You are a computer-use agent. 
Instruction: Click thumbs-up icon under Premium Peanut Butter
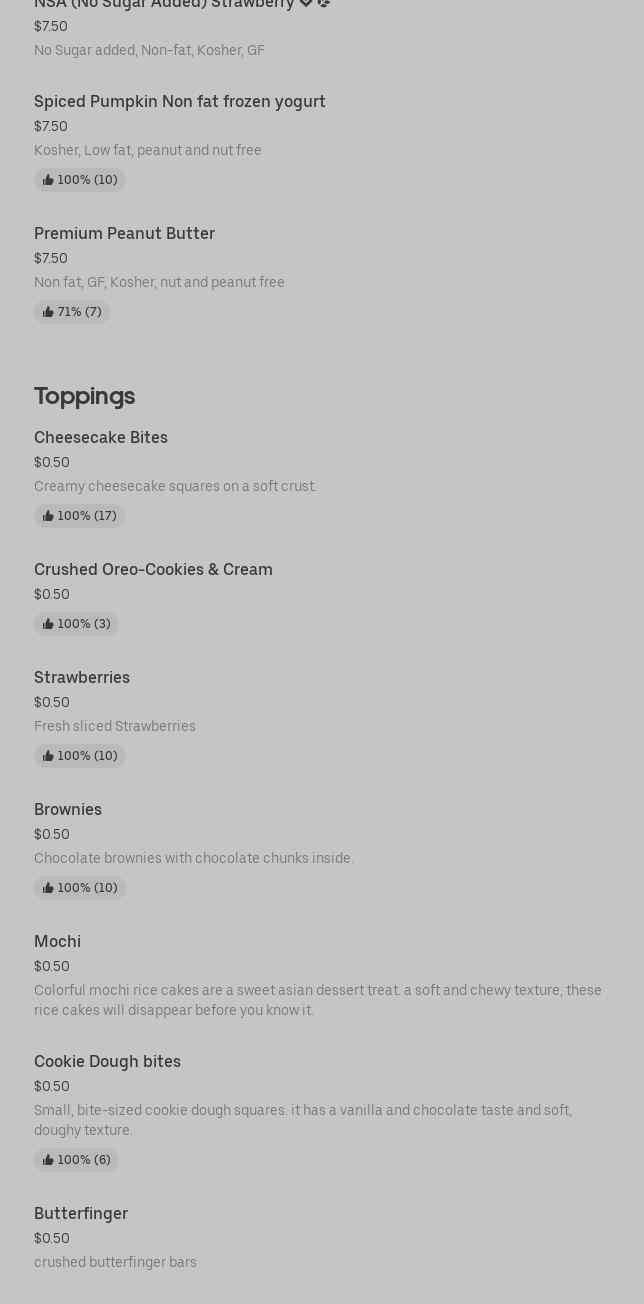click(x=48, y=312)
